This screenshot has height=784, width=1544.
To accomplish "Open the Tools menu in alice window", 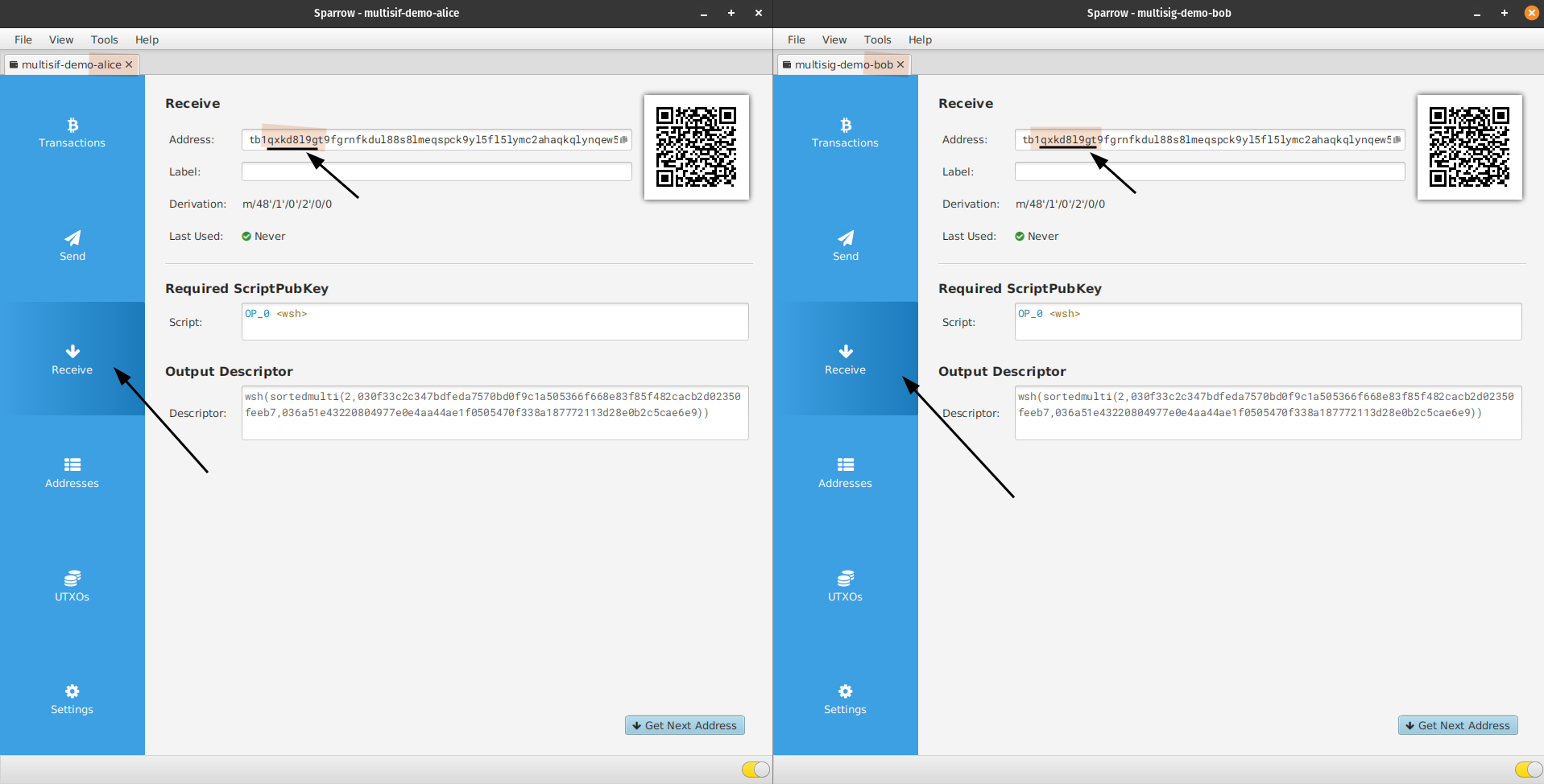I will click(x=105, y=39).
